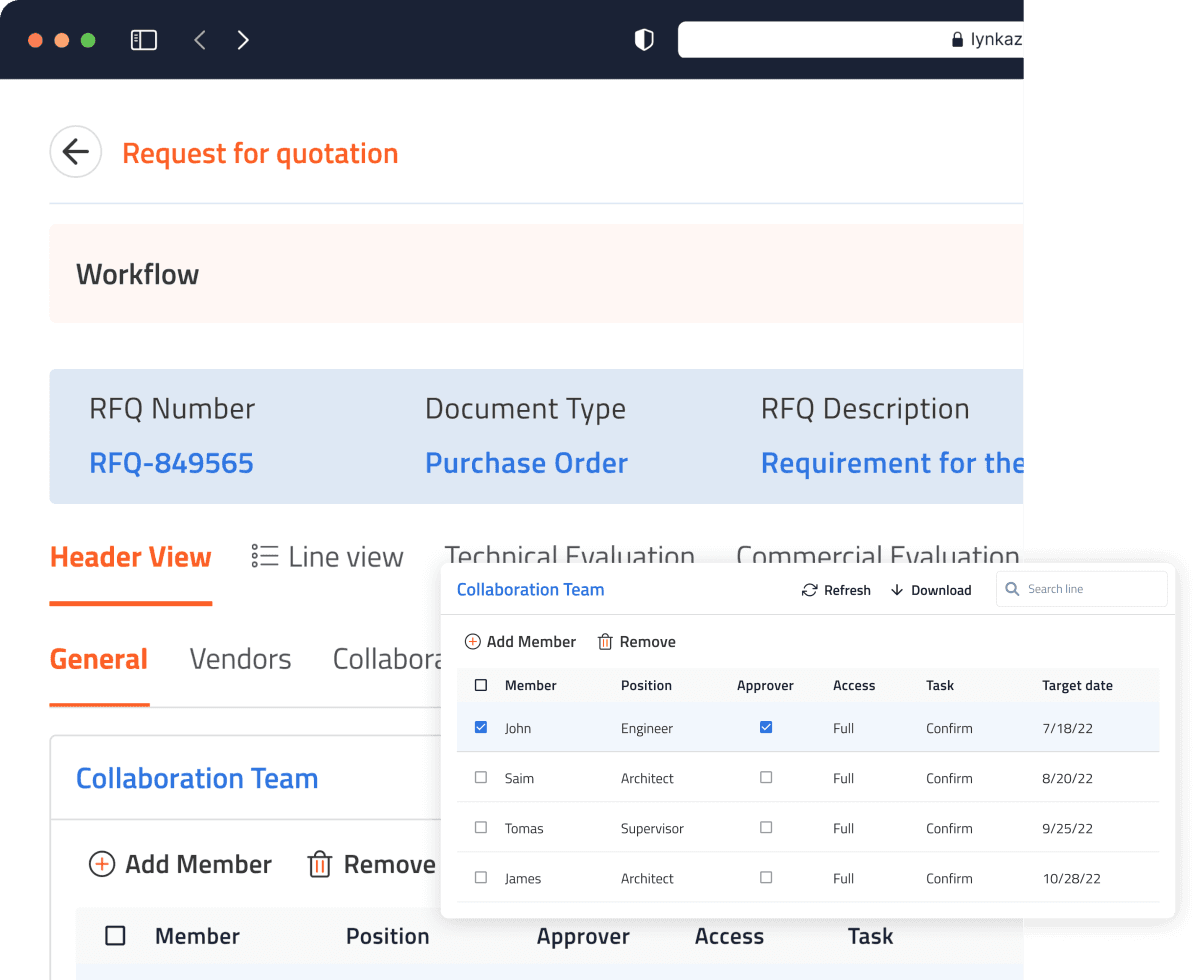The width and height of the screenshot is (1200, 980).
Task: Click plus icon of background Add Member
Action: 102,864
